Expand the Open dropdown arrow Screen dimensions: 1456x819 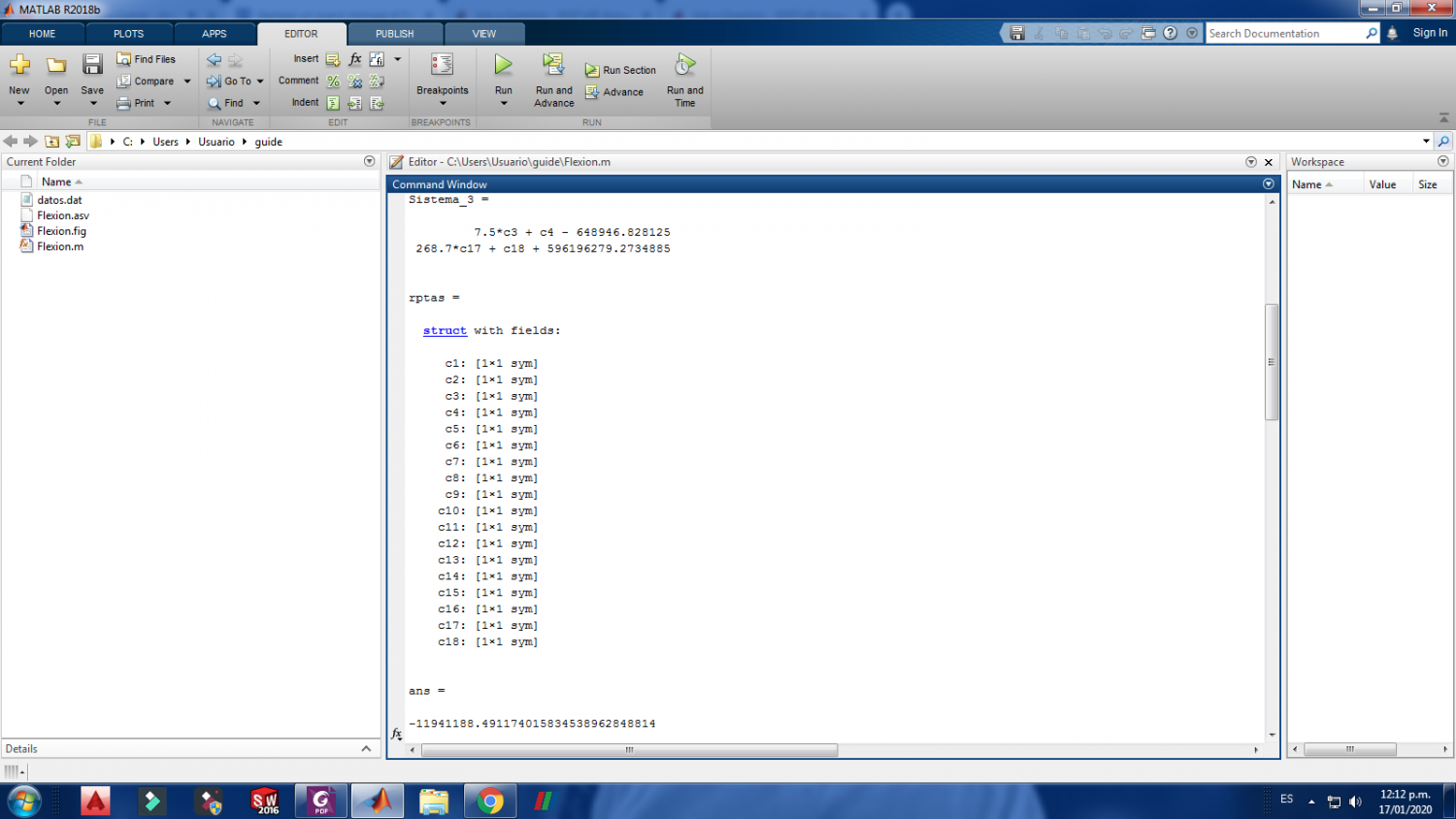tap(56, 103)
